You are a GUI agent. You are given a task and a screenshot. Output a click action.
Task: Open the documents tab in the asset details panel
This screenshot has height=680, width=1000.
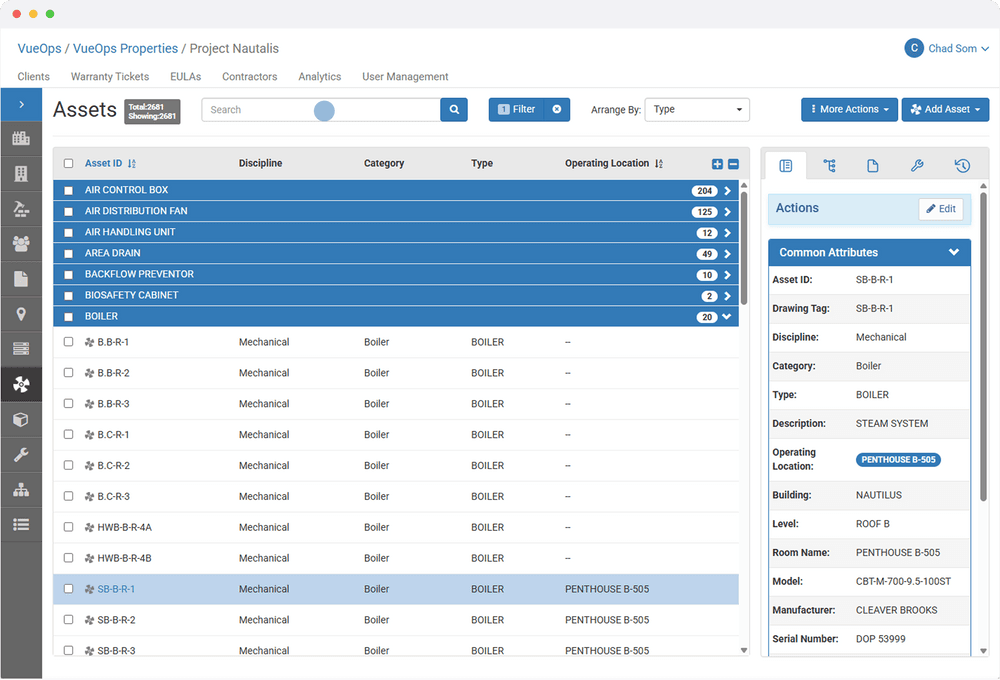tap(873, 165)
